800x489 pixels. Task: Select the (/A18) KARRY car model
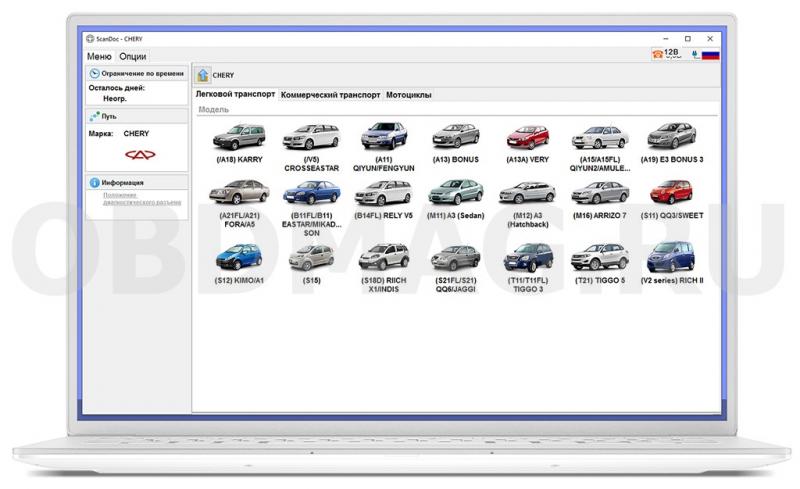tap(239, 142)
